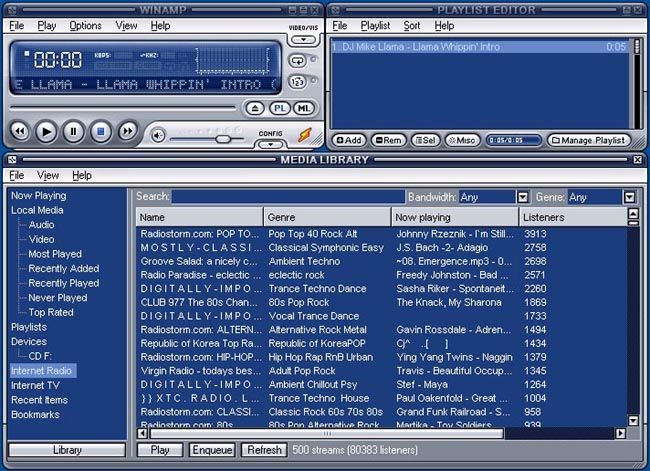Open Winamp Help menu
650x471 pixels.
tap(160, 26)
